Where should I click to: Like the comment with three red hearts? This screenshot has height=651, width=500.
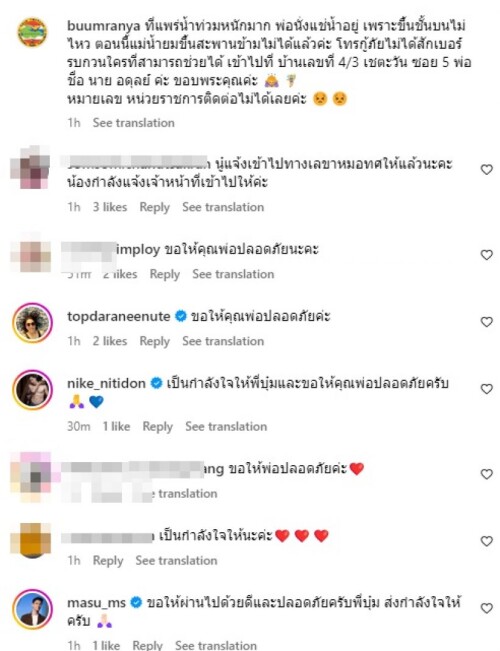(486, 541)
